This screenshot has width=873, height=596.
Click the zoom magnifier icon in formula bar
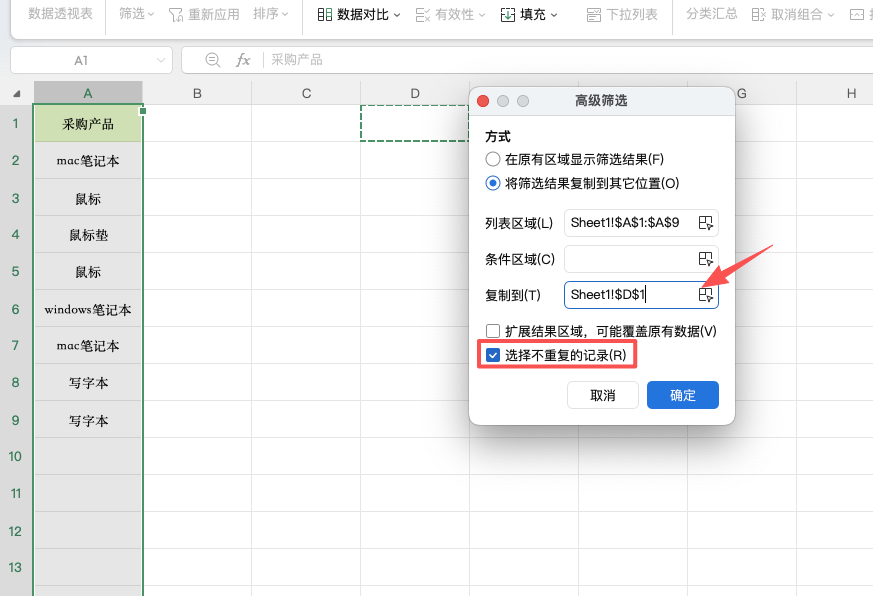[213, 60]
